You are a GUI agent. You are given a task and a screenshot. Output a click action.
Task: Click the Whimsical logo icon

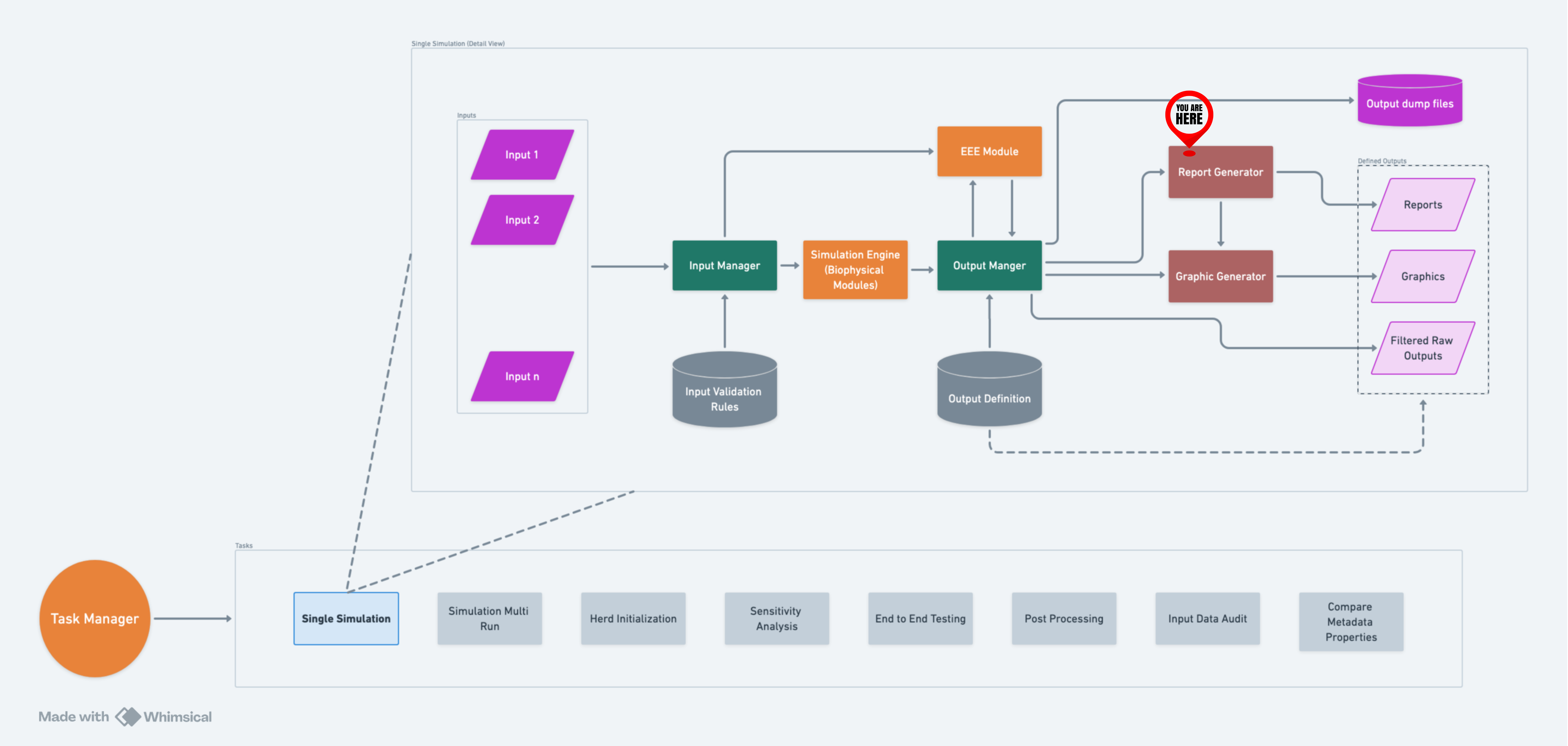(128, 717)
